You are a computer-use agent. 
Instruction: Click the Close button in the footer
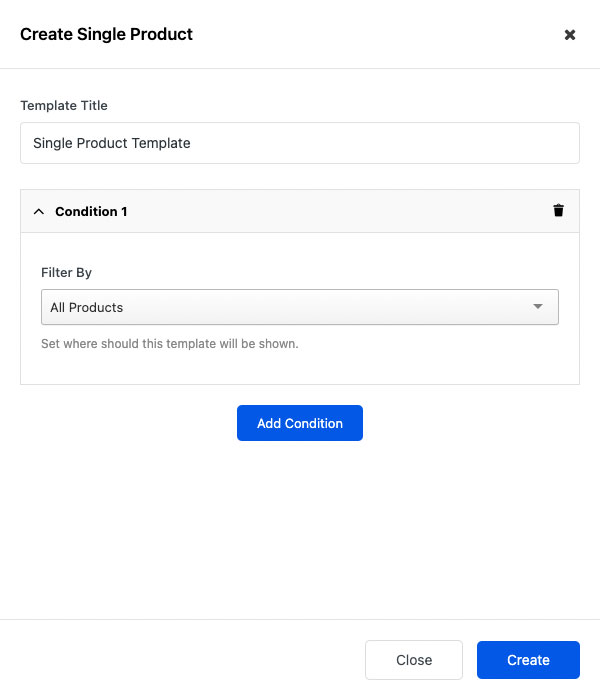(414, 660)
